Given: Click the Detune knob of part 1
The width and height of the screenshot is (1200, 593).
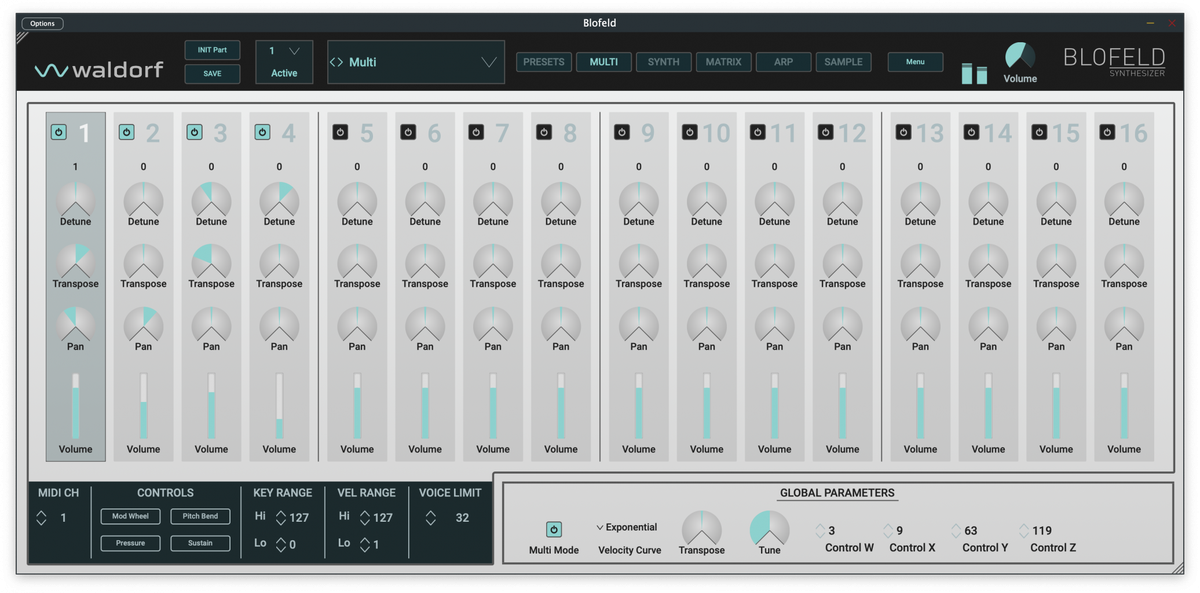Looking at the screenshot, I should point(75,200).
